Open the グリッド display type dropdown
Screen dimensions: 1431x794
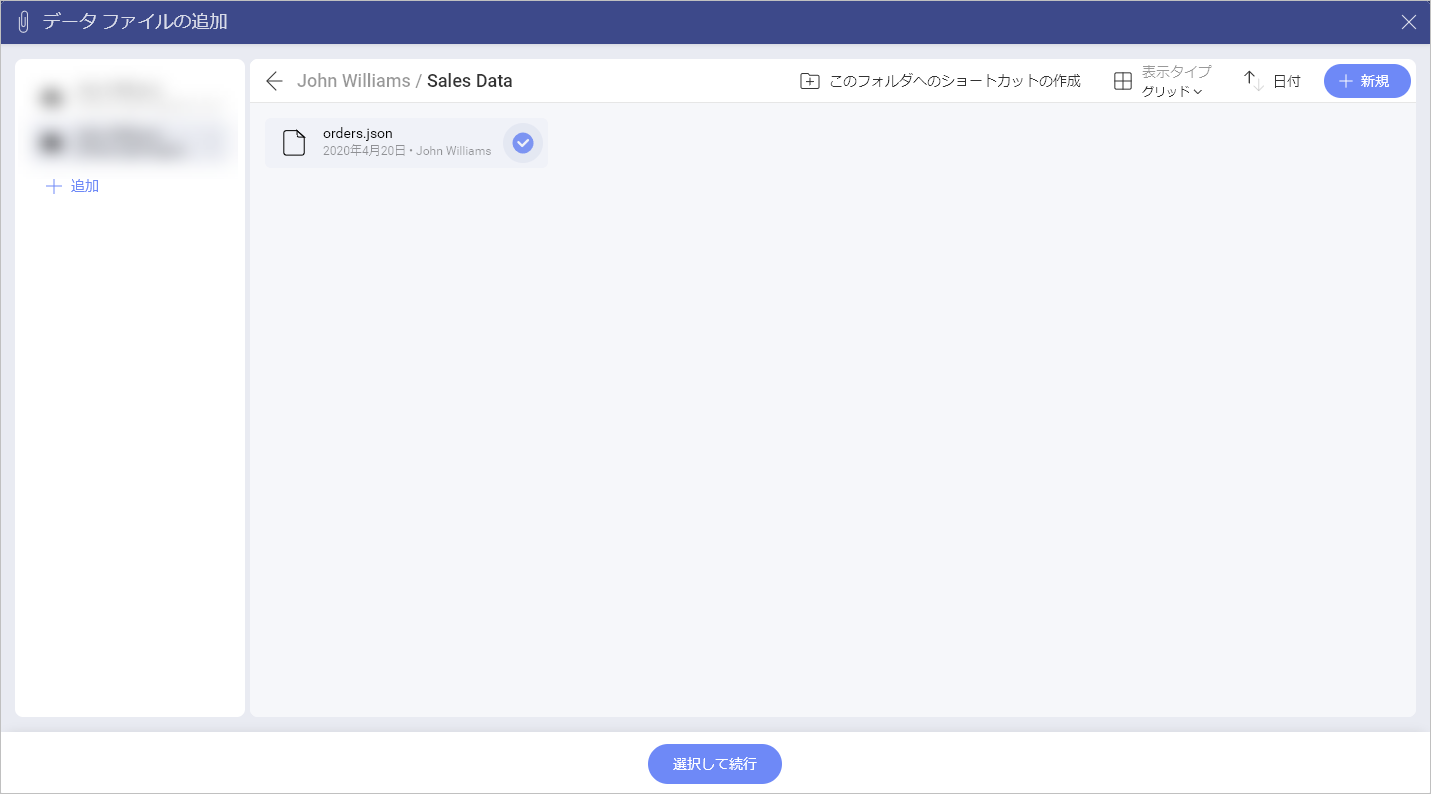click(x=1172, y=91)
